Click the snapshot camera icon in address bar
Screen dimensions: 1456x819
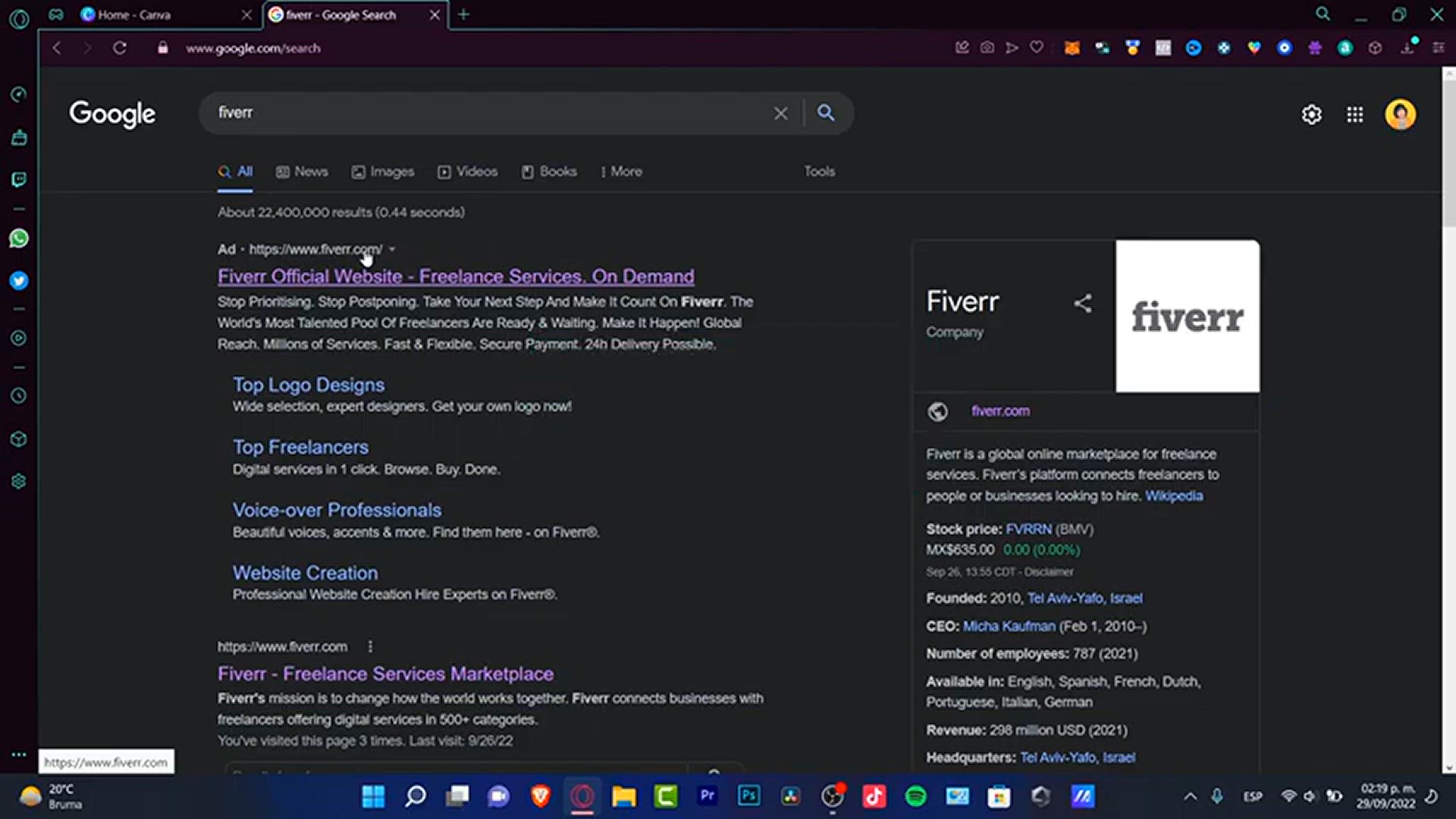[987, 48]
